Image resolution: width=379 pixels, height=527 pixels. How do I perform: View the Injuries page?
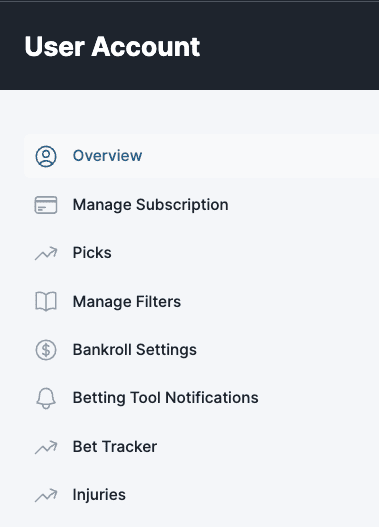99,495
